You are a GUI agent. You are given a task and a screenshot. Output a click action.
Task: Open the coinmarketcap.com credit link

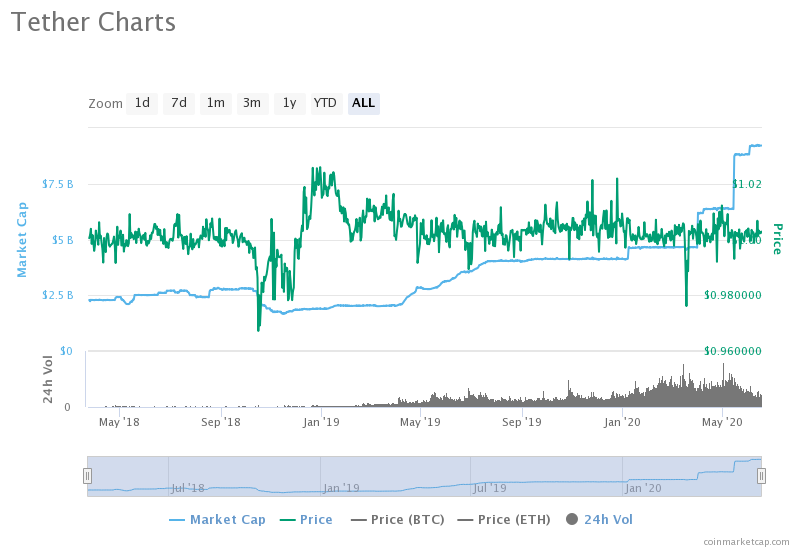pyautogui.click(x=746, y=541)
